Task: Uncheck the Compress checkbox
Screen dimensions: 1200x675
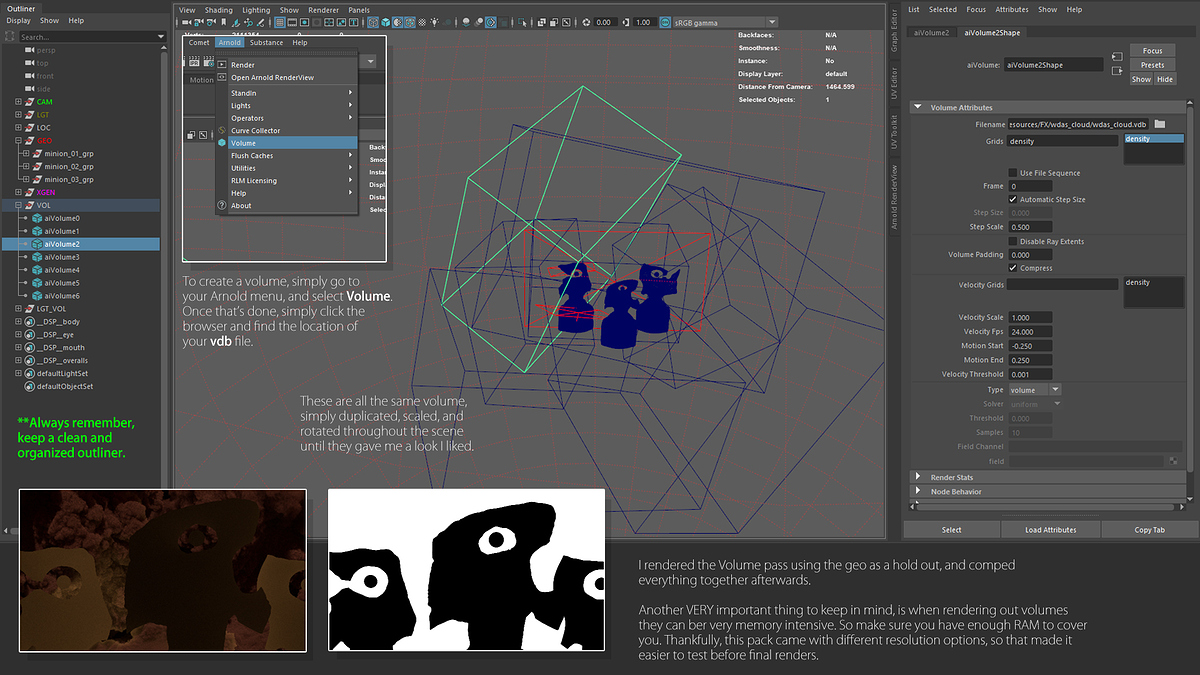Action: (1013, 268)
